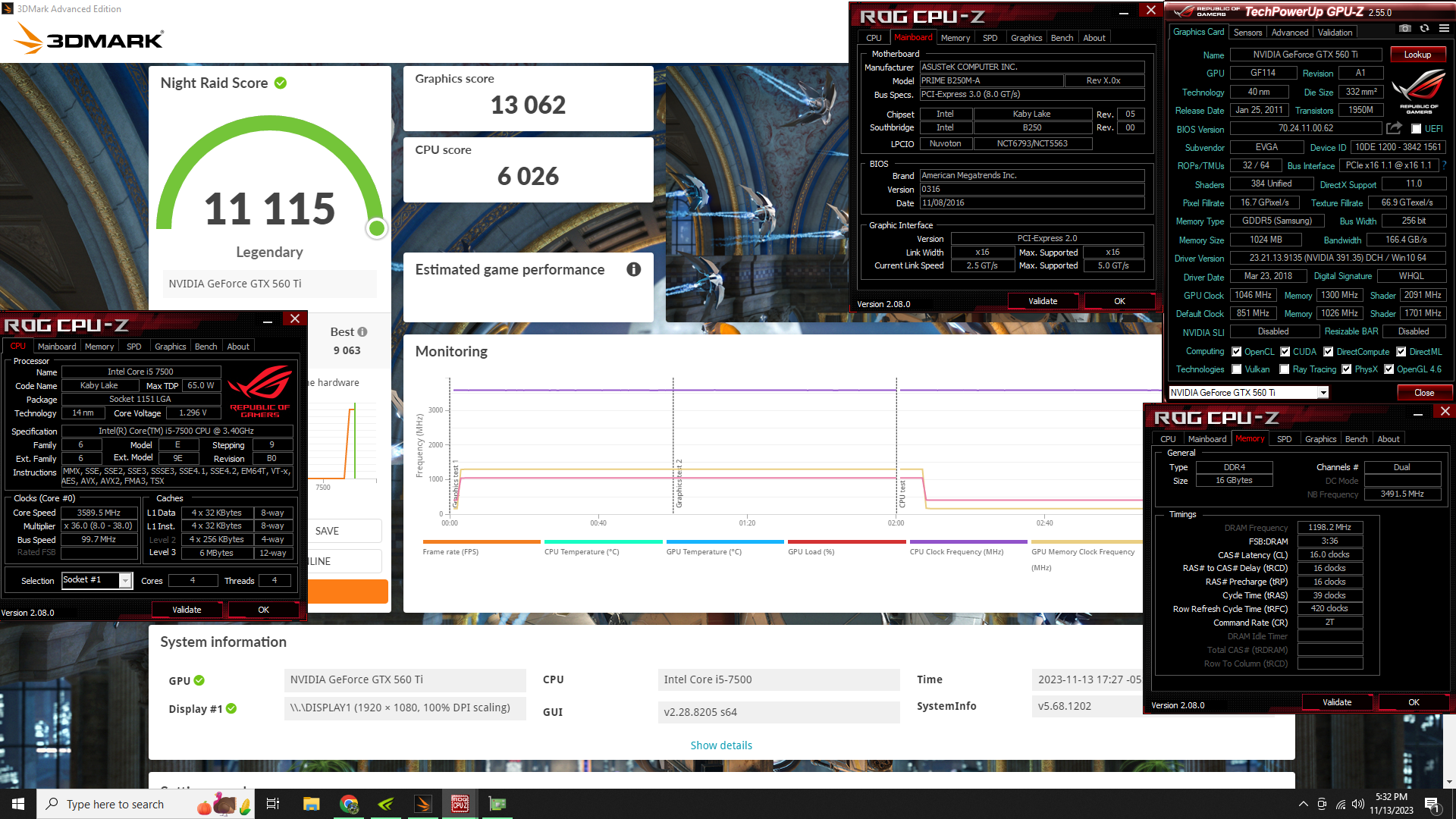The height and width of the screenshot is (819, 1456).
Task: Switch to the Validation tab in GPU-Z
Action: click(x=1335, y=33)
